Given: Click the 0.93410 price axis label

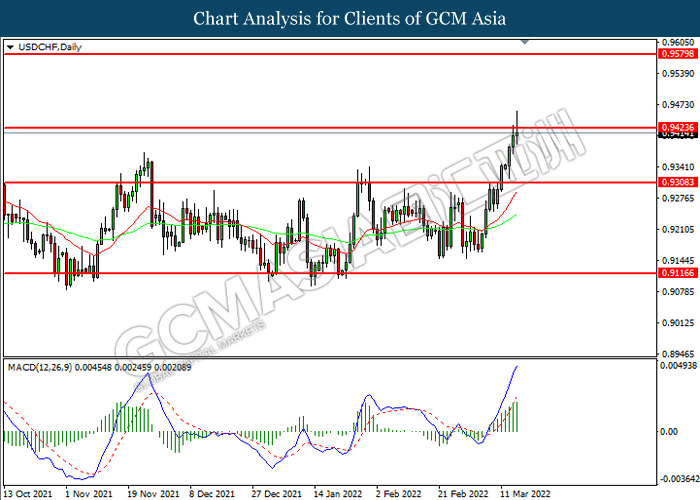Looking at the screenshot, I should (x=679, y=167).
